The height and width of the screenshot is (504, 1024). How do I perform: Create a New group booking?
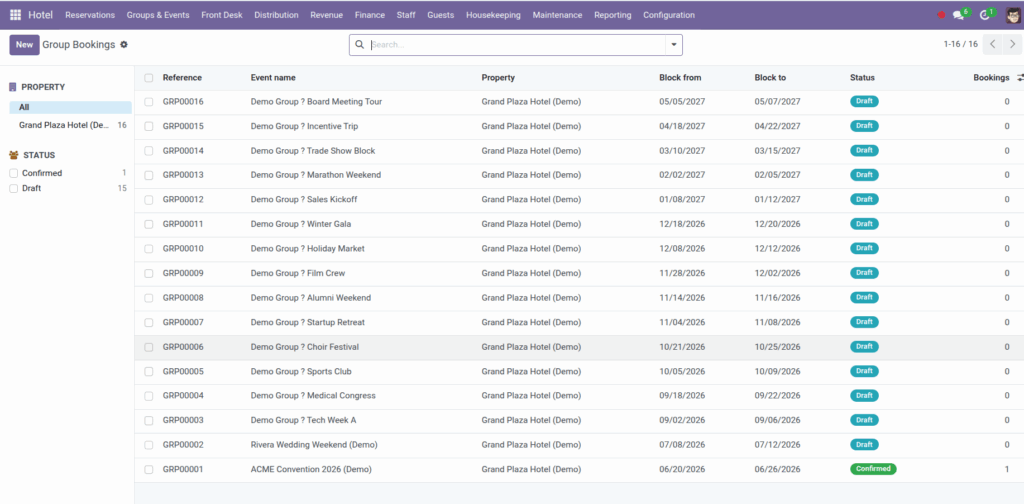click(24, 45)
